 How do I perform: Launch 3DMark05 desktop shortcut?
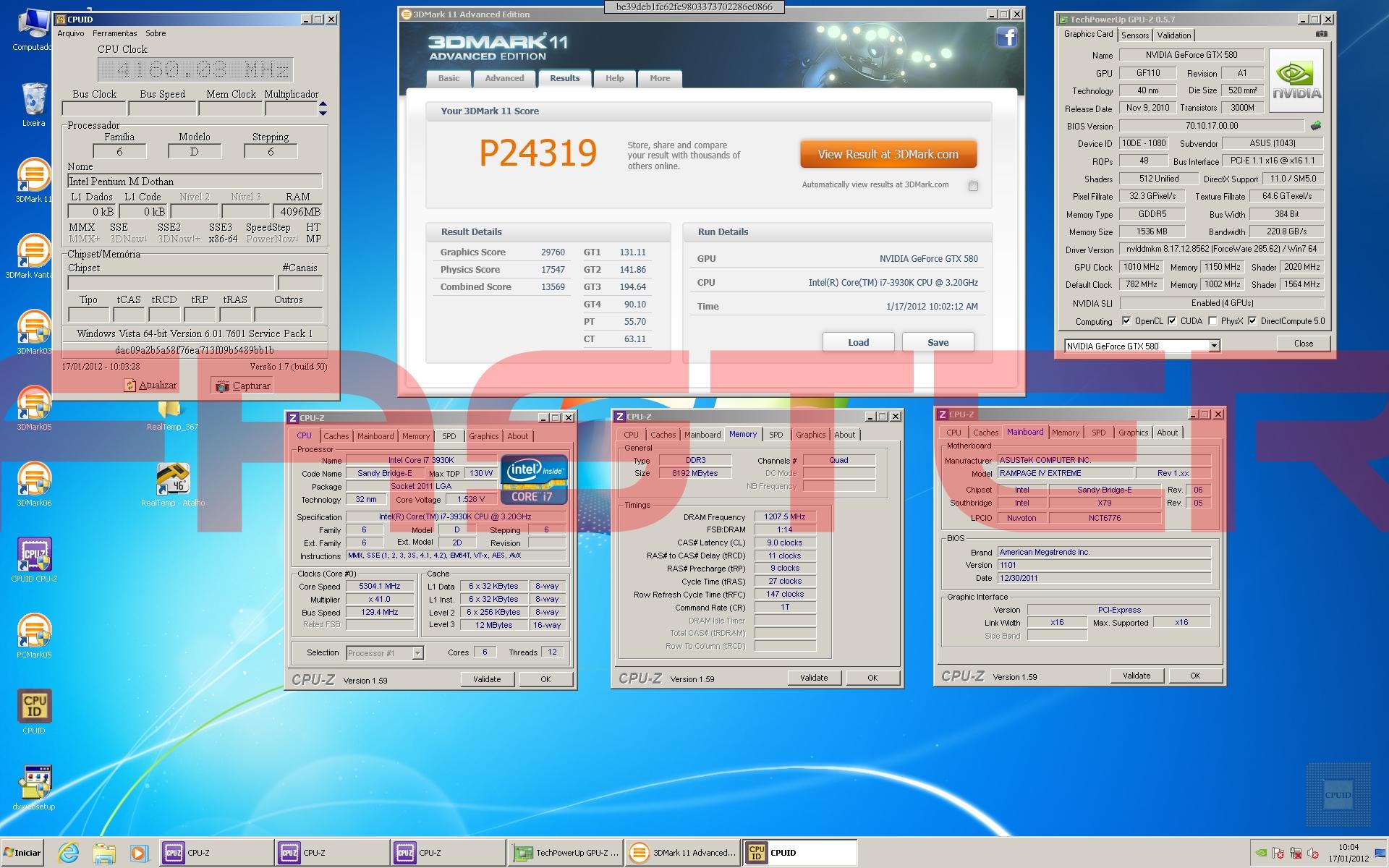pos(34,409)
